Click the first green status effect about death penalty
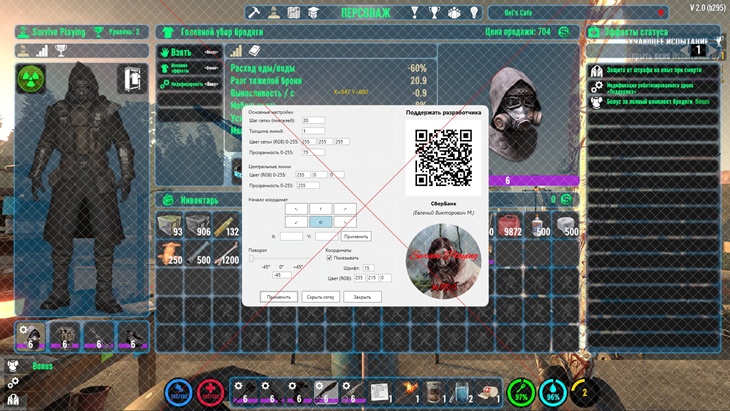This screenshot has height=411, width=730. (653, 70)
